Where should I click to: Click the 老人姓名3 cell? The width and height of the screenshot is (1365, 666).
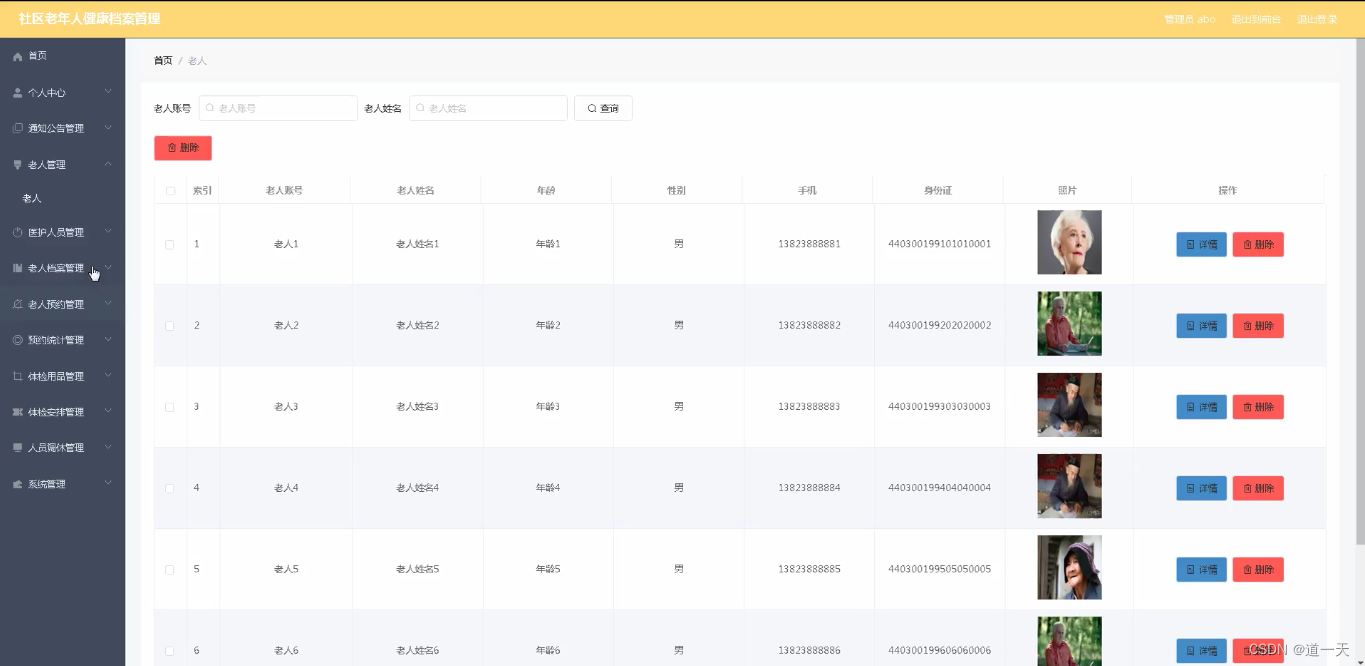418,407
